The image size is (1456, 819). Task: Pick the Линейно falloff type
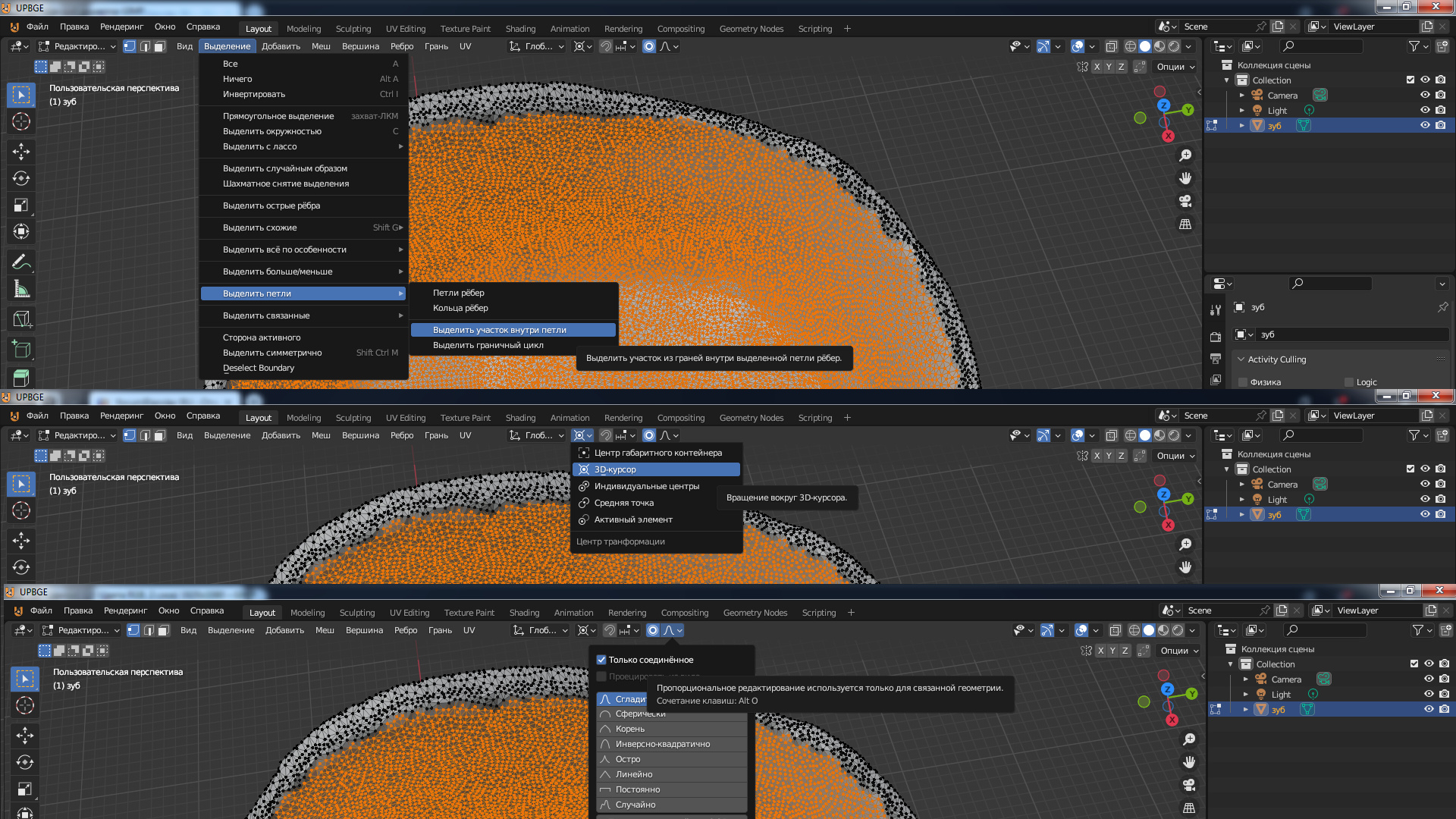pos(634,774)
